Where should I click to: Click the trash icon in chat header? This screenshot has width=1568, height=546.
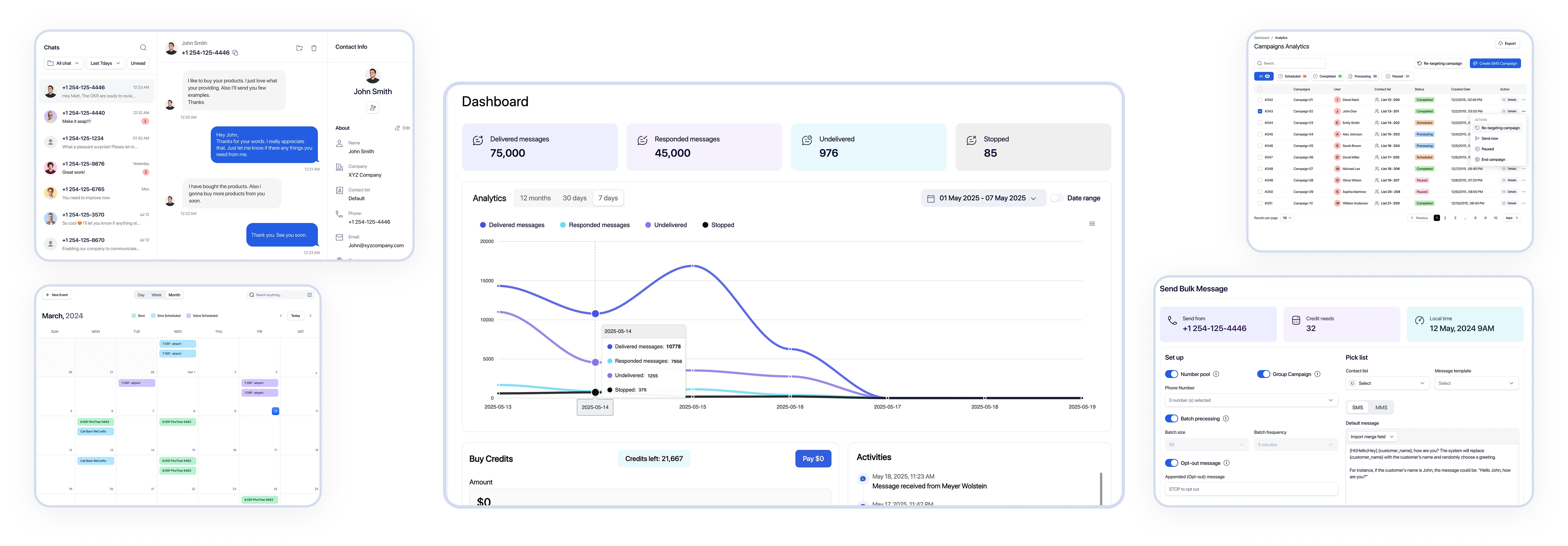click(x=314, y=48)
